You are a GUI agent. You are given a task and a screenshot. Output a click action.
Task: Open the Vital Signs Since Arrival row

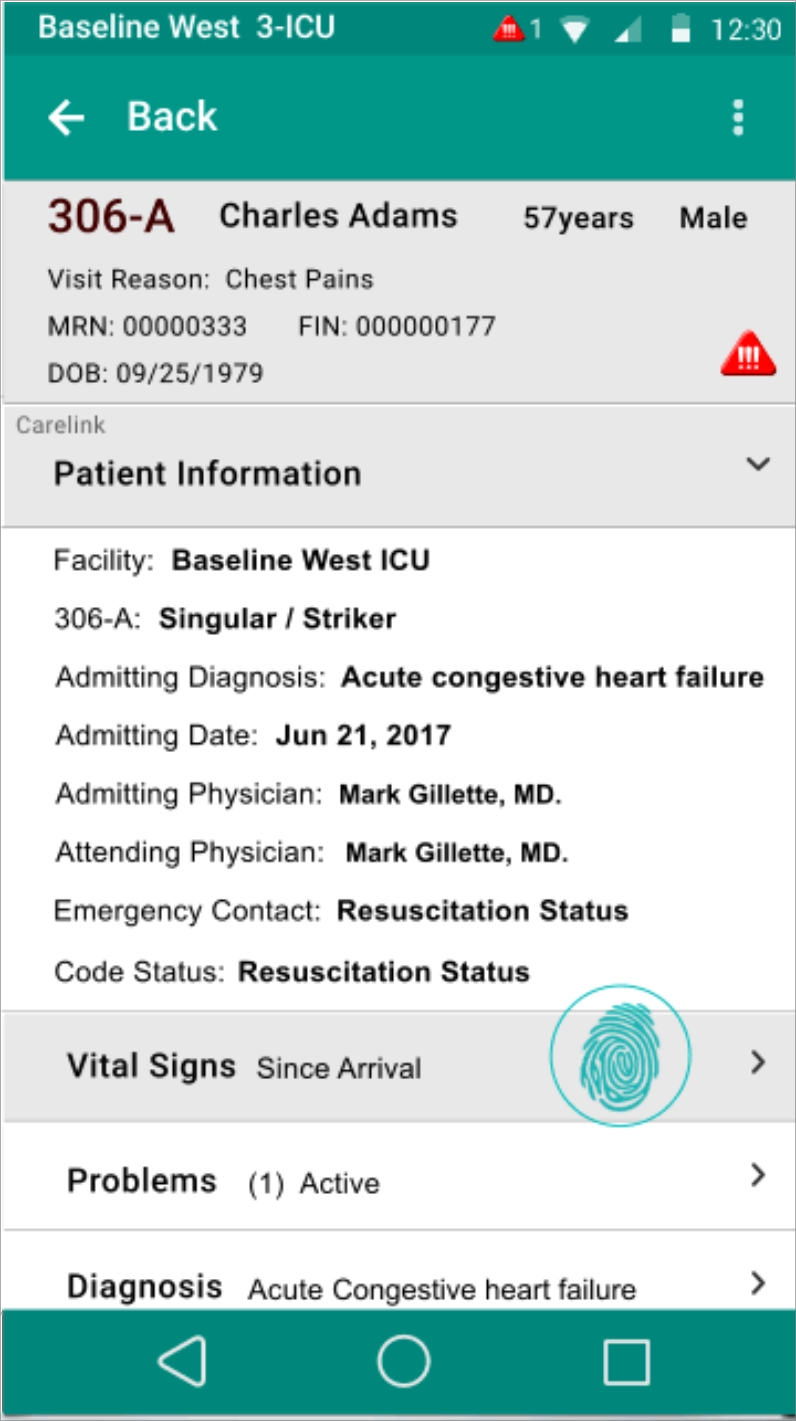(x=300, y=1066)
